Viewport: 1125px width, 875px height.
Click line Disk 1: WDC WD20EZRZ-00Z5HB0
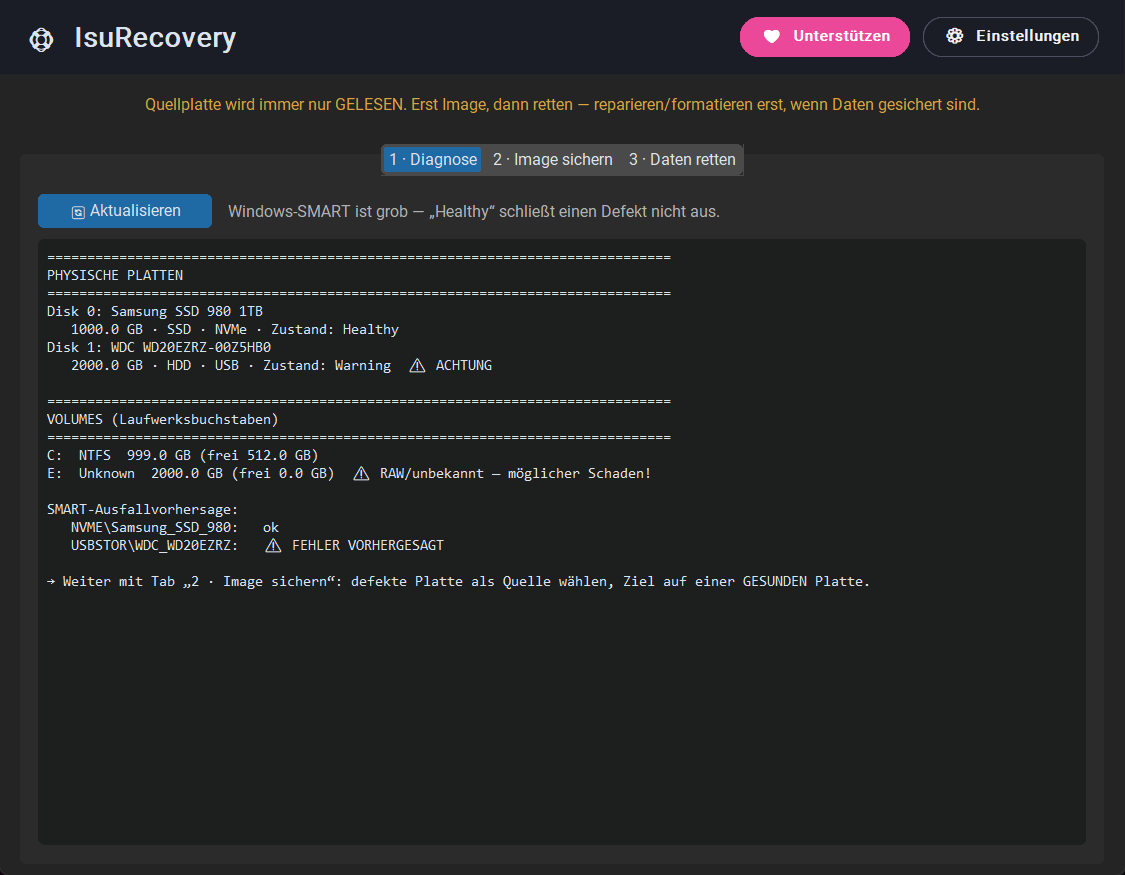(x=159, y=347)
